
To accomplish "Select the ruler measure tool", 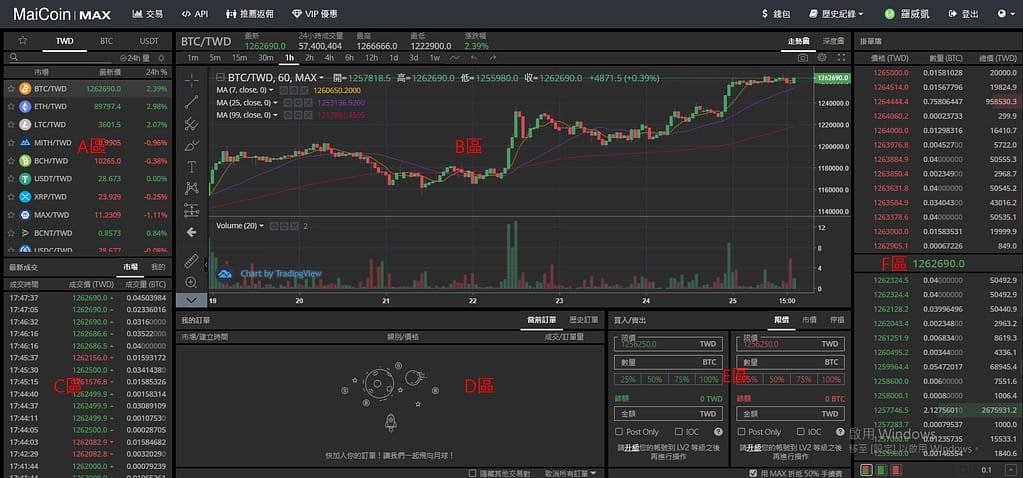I will (191, 261).
